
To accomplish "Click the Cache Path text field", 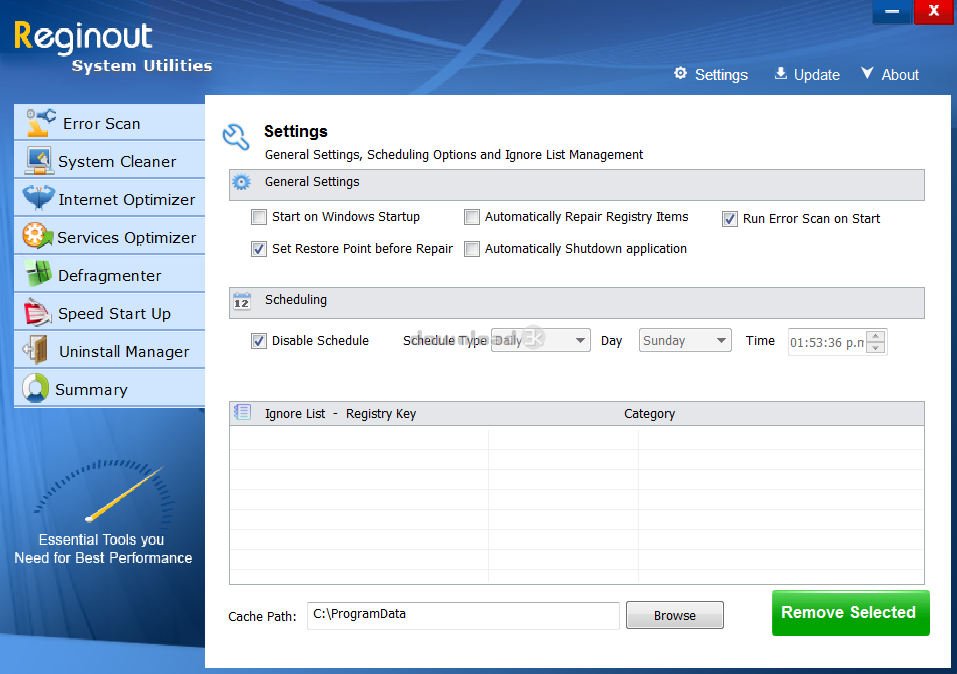I will point(463,615).
